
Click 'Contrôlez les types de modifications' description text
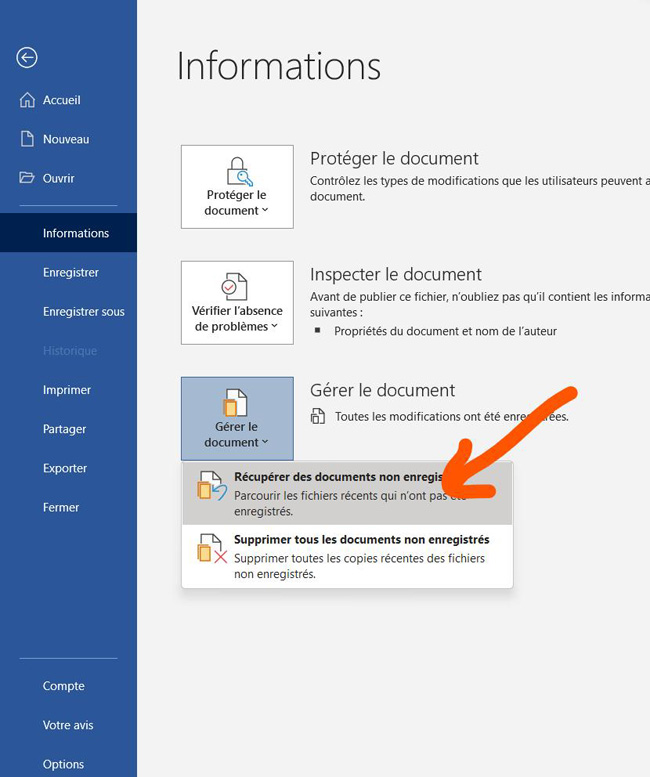click(480, 188)
